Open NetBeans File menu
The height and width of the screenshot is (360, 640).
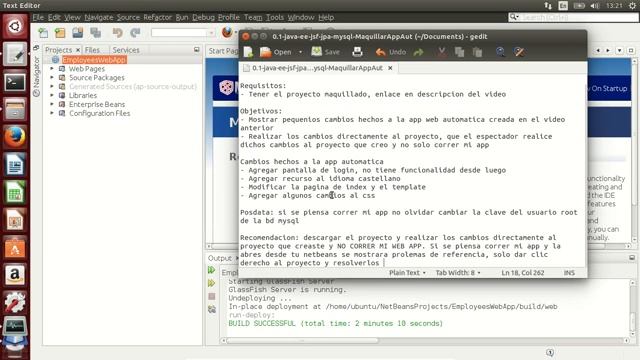(38, 18)
